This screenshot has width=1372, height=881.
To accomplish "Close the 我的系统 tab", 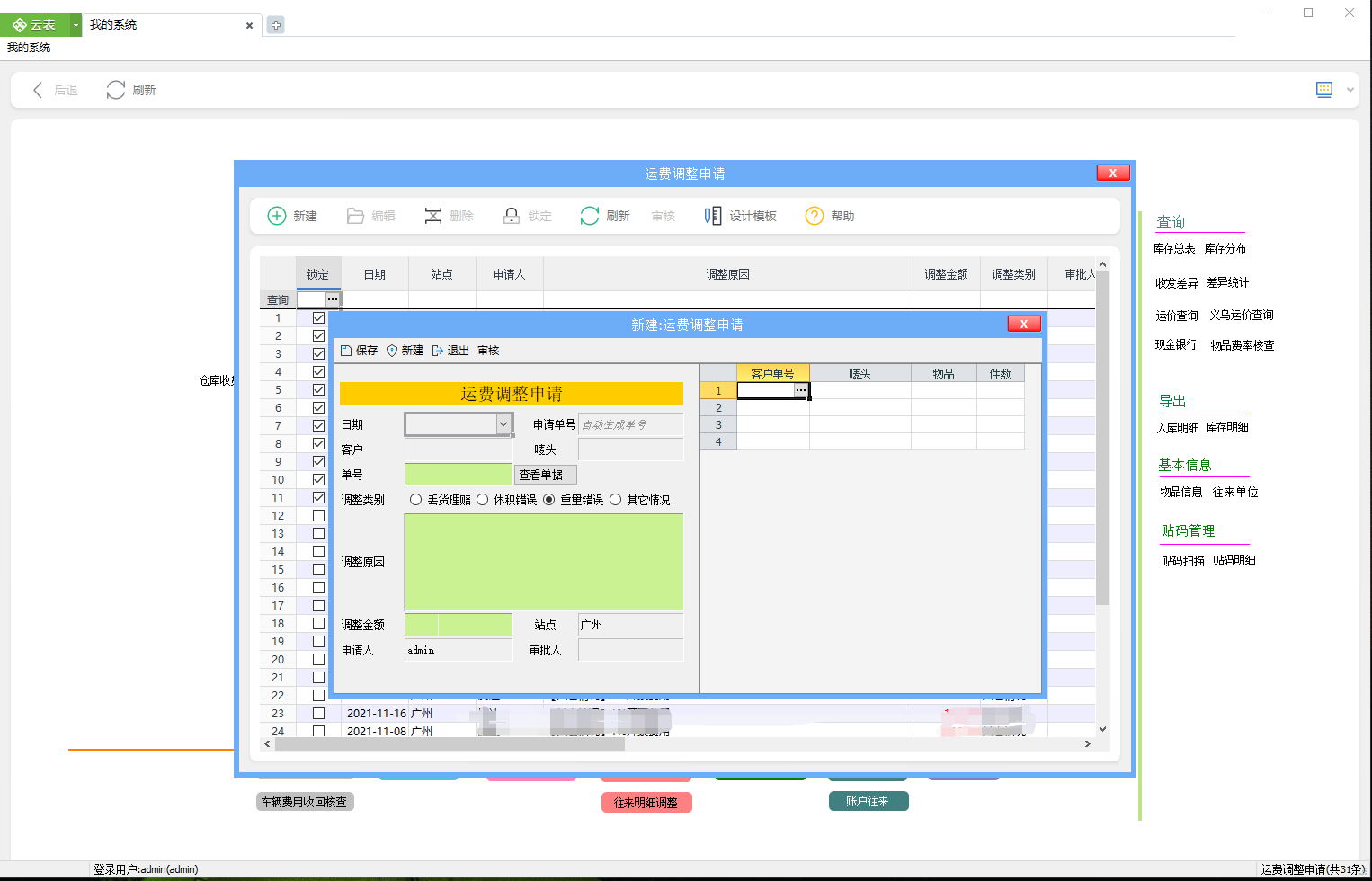I will click(249, 26).
